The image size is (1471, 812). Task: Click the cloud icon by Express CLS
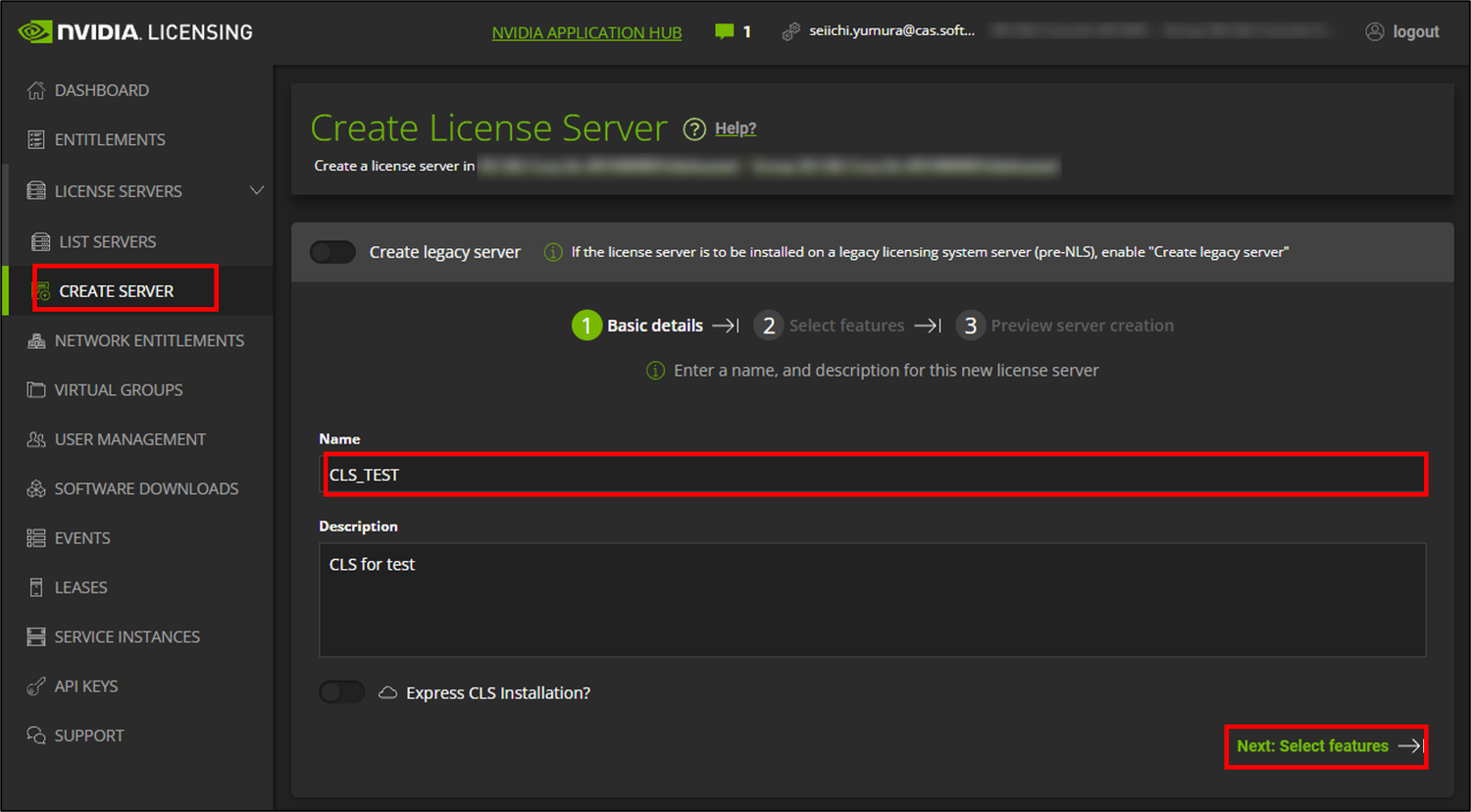(387, 692)
